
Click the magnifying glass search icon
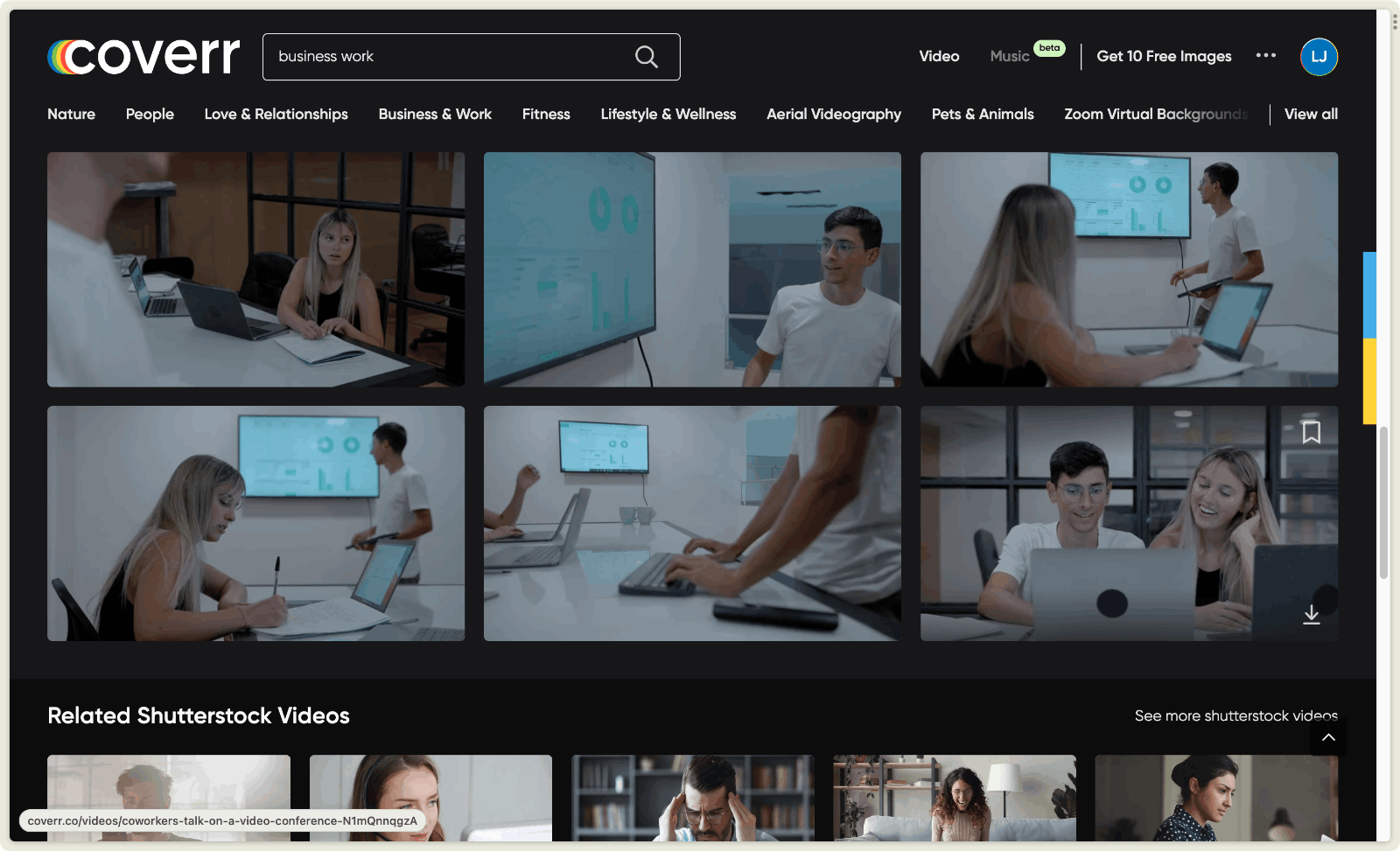[x=646, y=57]
